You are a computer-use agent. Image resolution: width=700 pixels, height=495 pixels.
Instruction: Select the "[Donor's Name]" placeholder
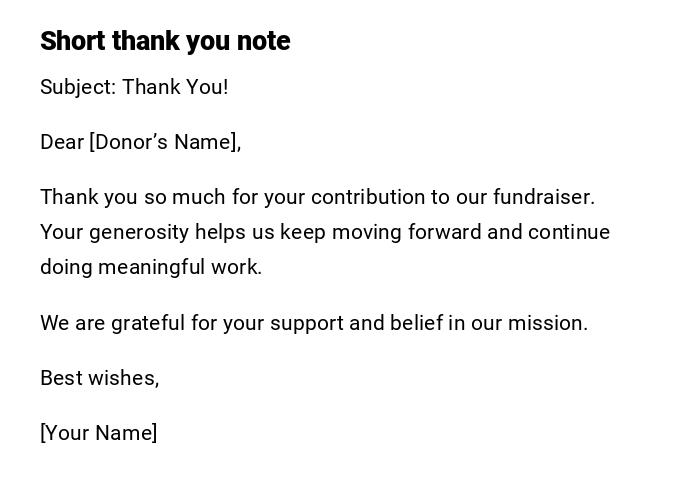[x=165, y=142]
